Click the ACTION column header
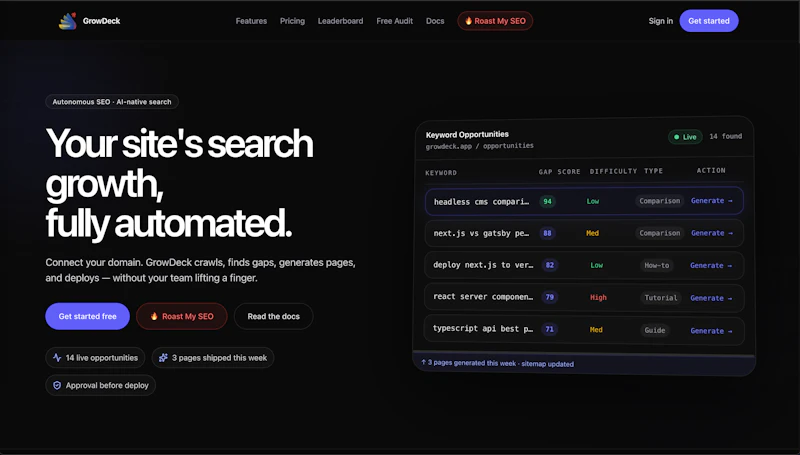The image size is (800, 455). pyautogui.click(x=711, y=170)
